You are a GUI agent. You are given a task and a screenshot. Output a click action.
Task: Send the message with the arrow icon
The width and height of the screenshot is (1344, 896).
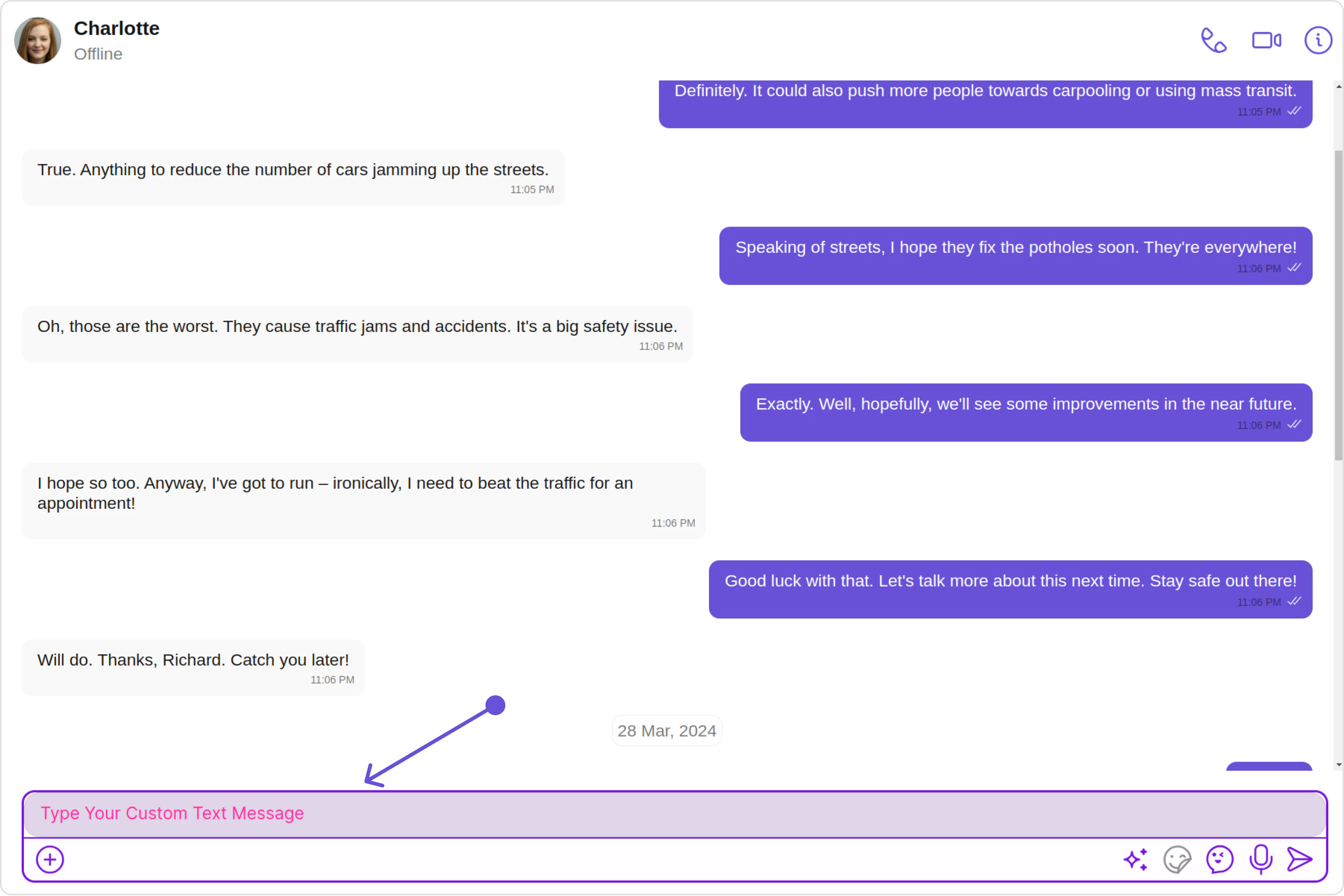[x=1300, y=859]
